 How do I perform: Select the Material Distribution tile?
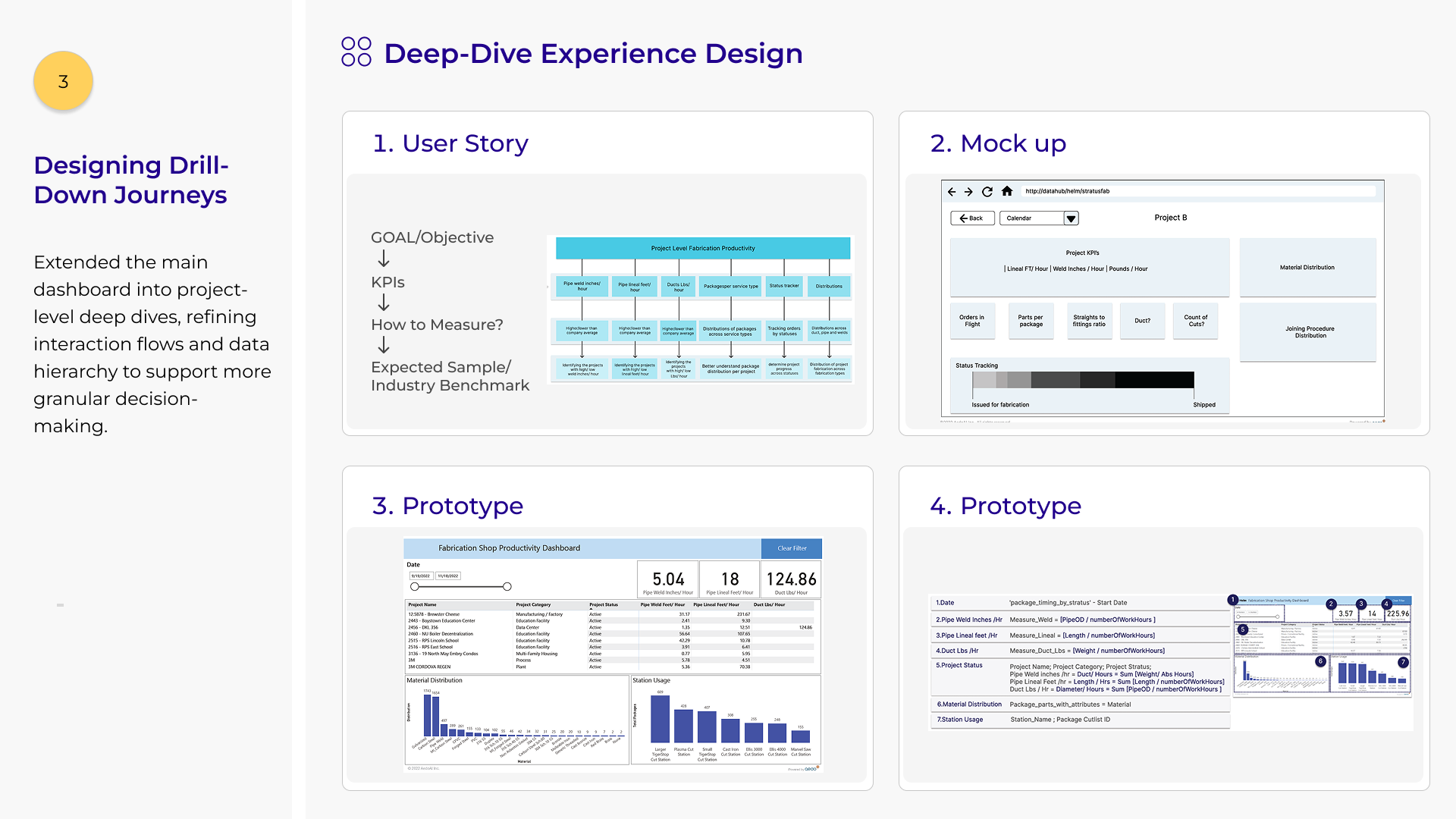pos(1307,268)
